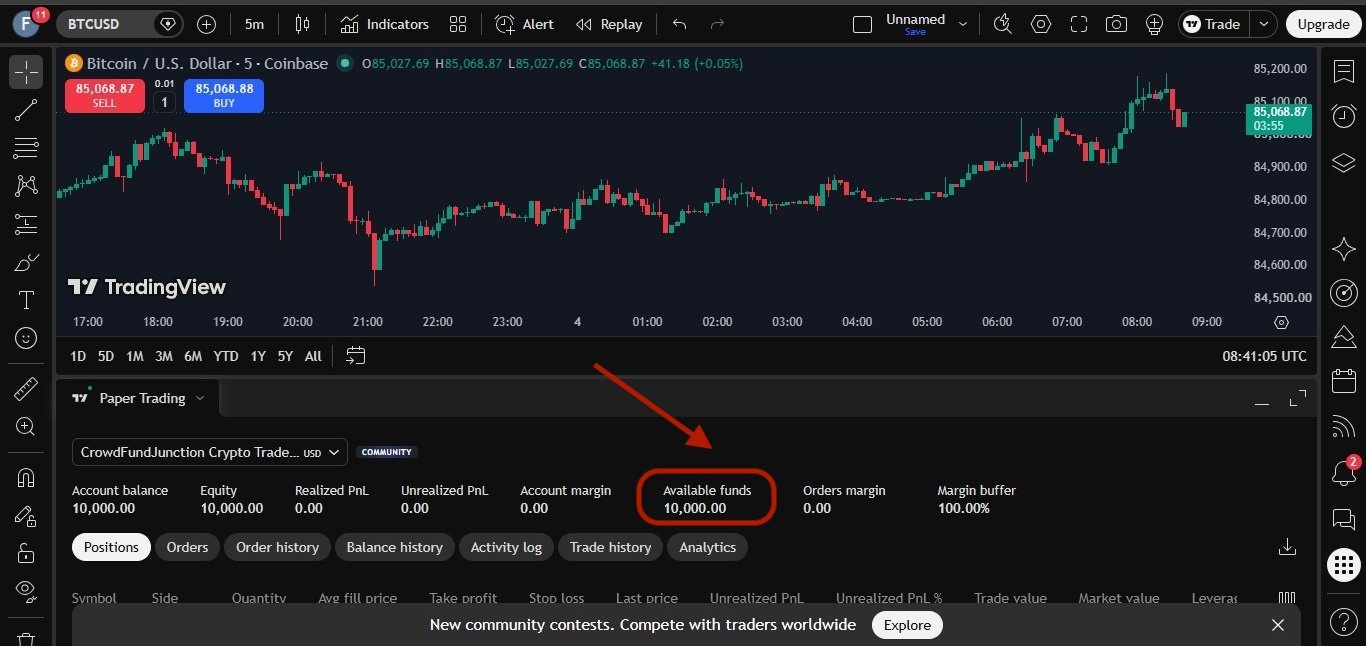The height and width of the screenshot is (646, 1366).
Task: Click the Trade button
Action: (1214, 24)
